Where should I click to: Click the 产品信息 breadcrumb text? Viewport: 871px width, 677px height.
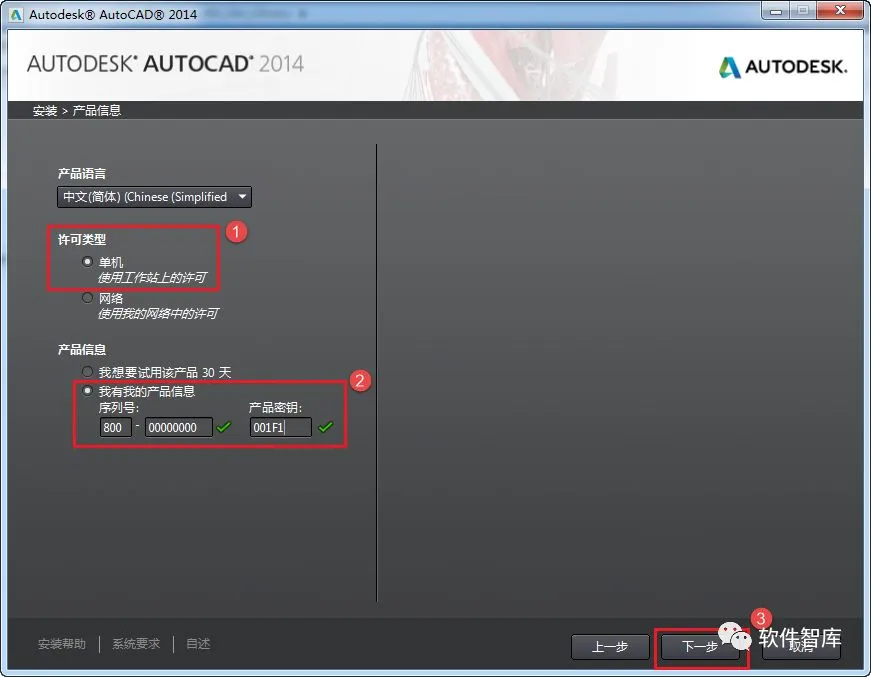click(x=97, y=111)
